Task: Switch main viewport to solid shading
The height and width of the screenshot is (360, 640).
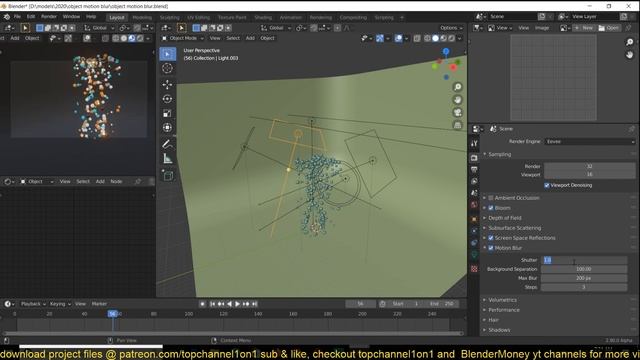Action: [x=436, y=38]
